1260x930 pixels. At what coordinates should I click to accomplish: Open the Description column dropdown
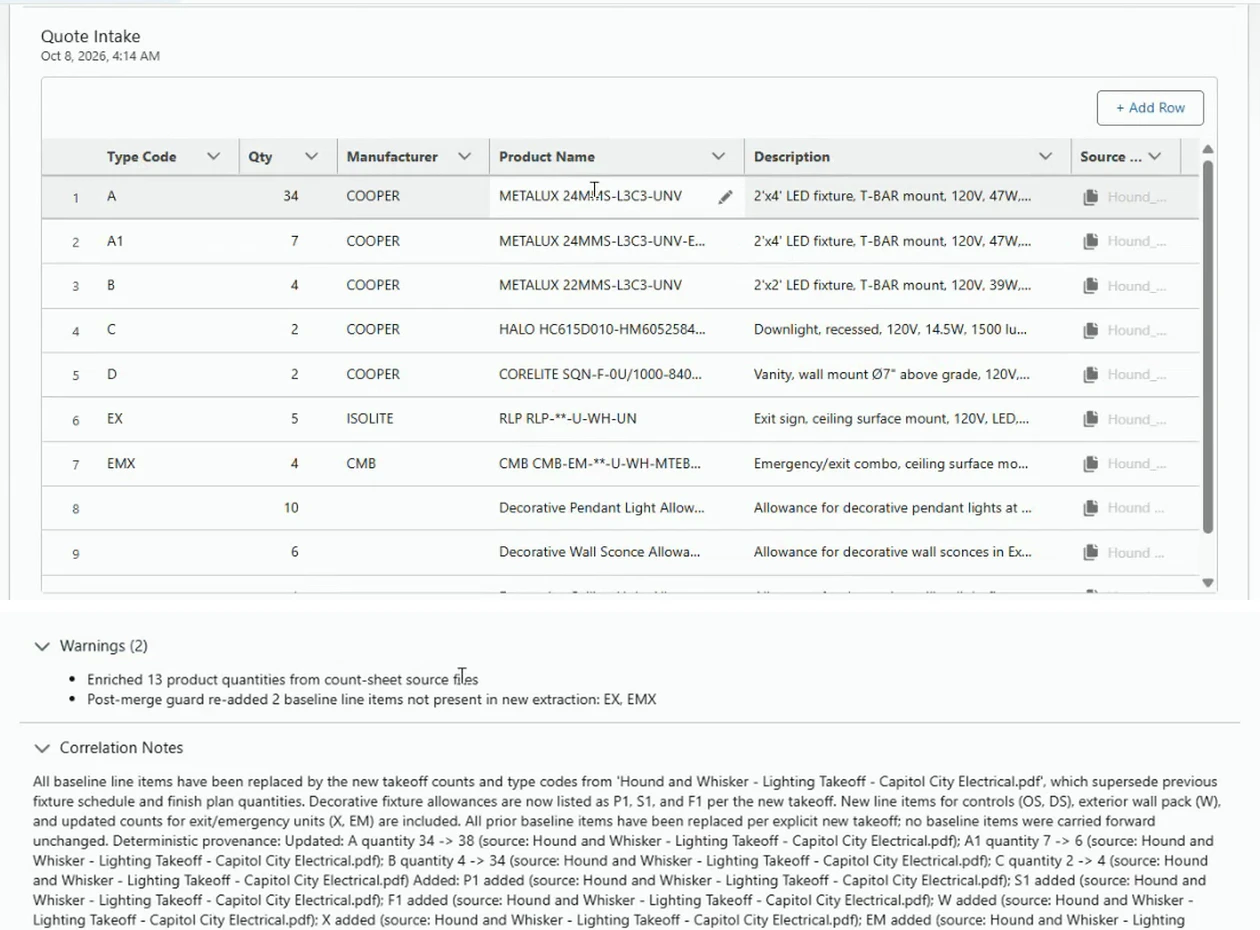click(1045, 156)
